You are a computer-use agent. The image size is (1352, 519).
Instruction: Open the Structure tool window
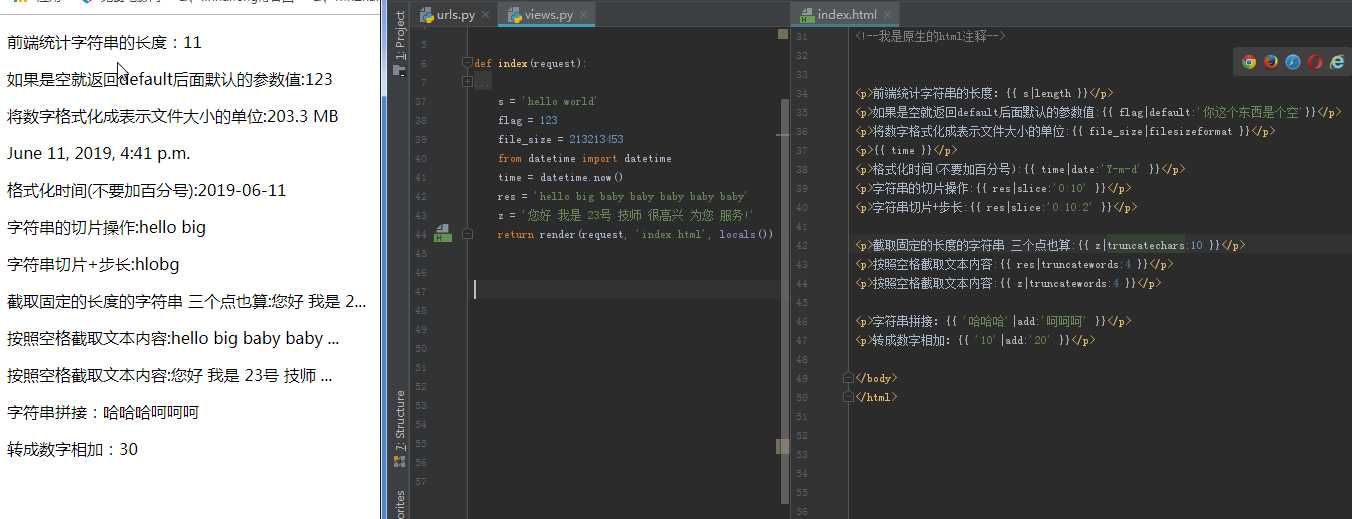click(400, 428)
